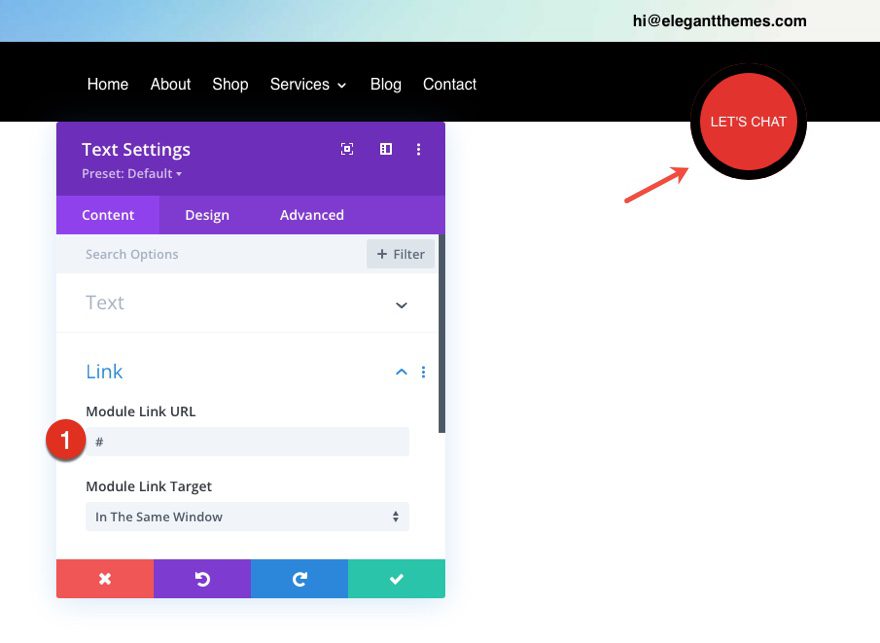Click the expand modal fullscreen icon

pos(347,149)
